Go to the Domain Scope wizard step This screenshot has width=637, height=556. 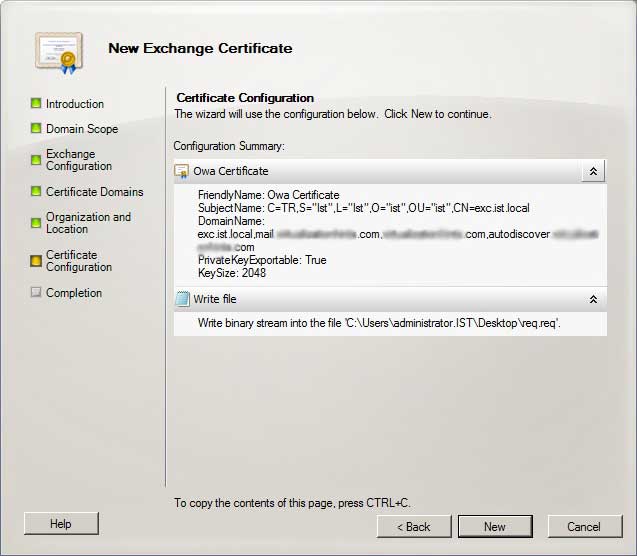pos(82,129)
